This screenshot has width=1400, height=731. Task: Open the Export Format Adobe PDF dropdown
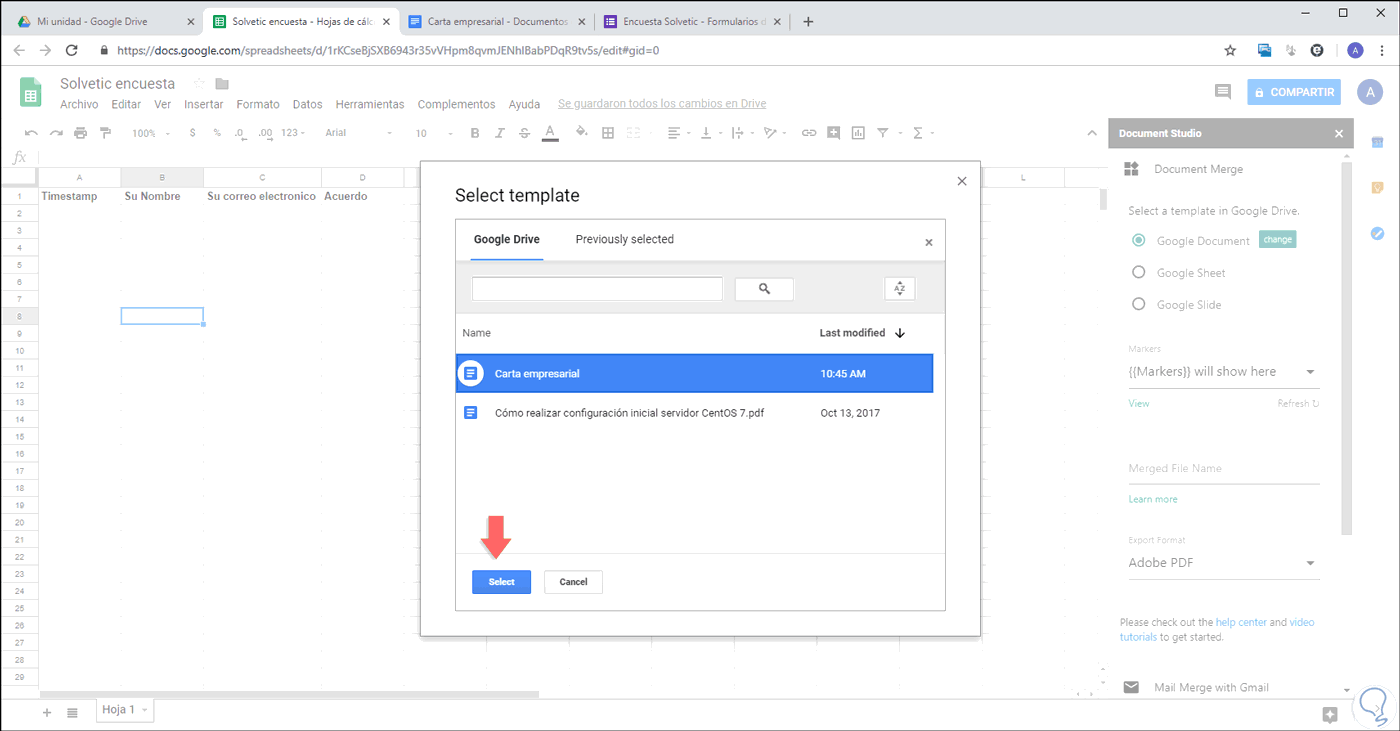click(x=1224, y=563)
